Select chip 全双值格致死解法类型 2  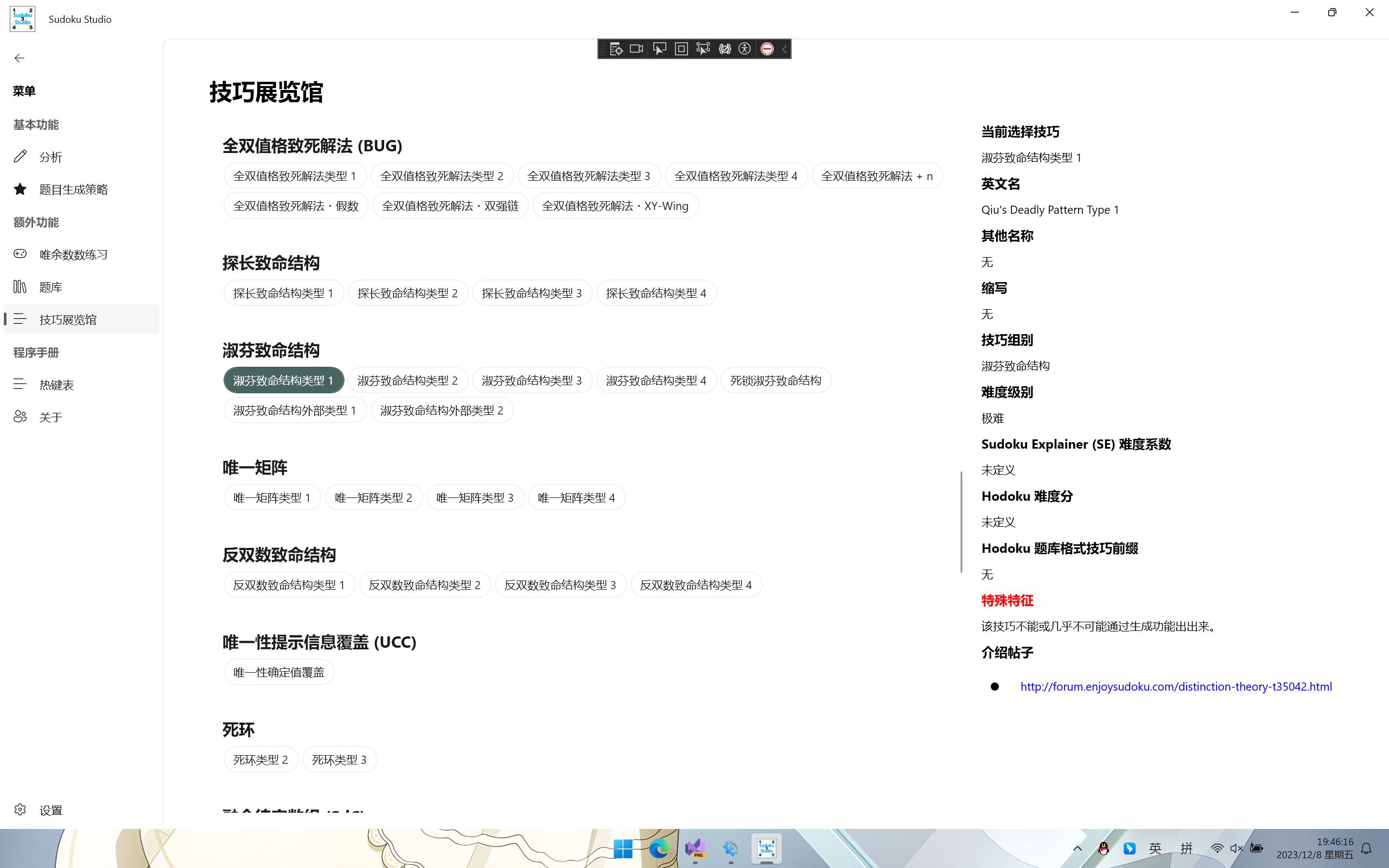tap(442, 176)
